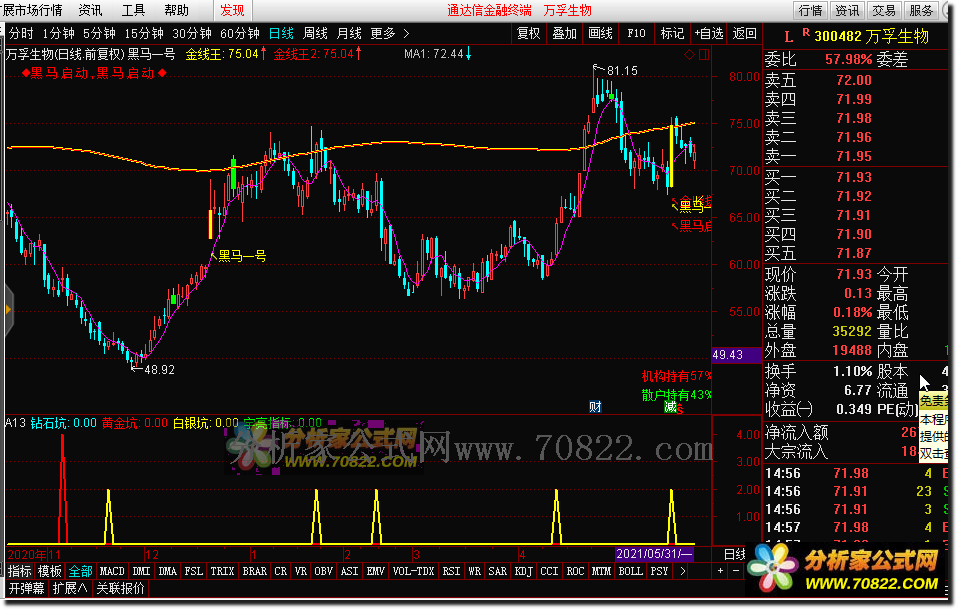Select the ASI indicator
Image resolution: width=958 pixels, height=609 pixels.
point(349,571)
